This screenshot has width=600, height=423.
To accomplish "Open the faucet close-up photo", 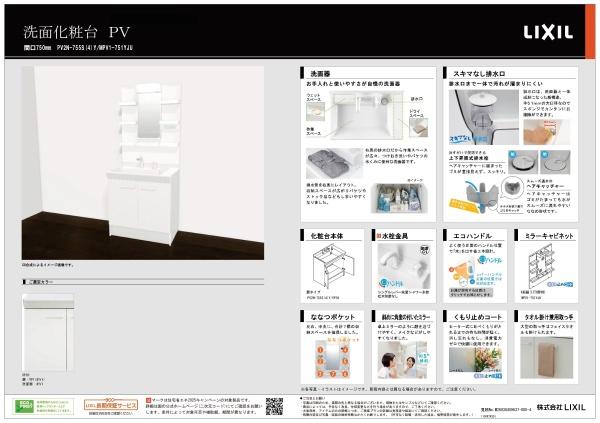I will pyautogui.click(x=404, y=266).
